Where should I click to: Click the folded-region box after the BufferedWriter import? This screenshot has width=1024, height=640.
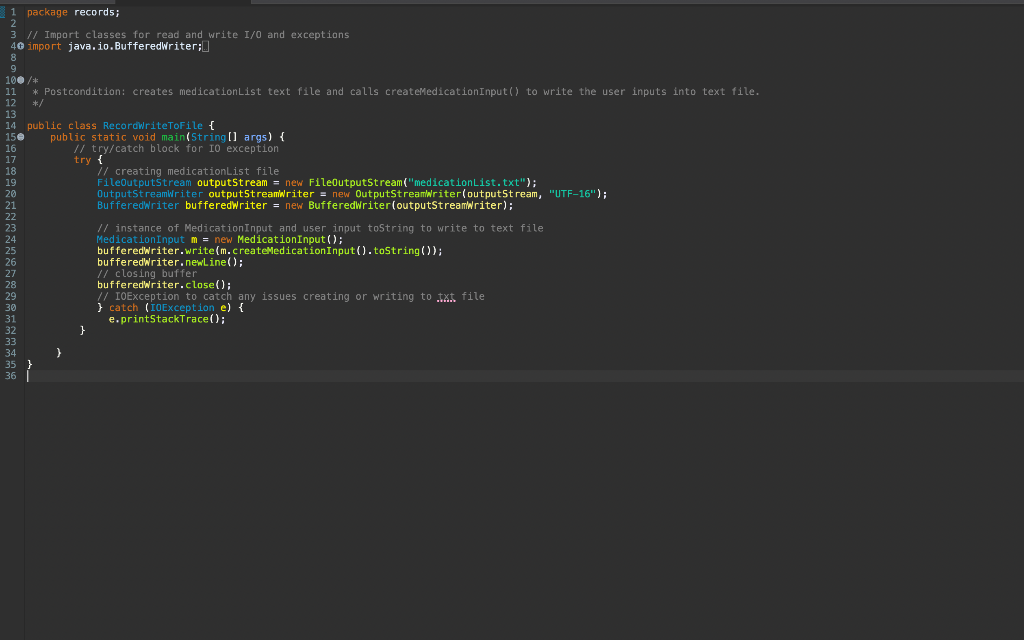[205, 45]
